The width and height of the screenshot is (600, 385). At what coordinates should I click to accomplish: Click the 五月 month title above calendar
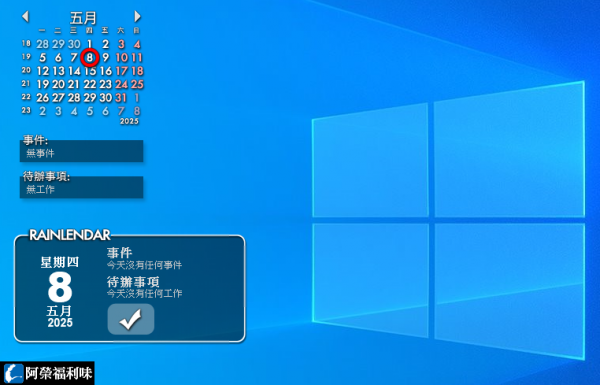click(83, 18)
